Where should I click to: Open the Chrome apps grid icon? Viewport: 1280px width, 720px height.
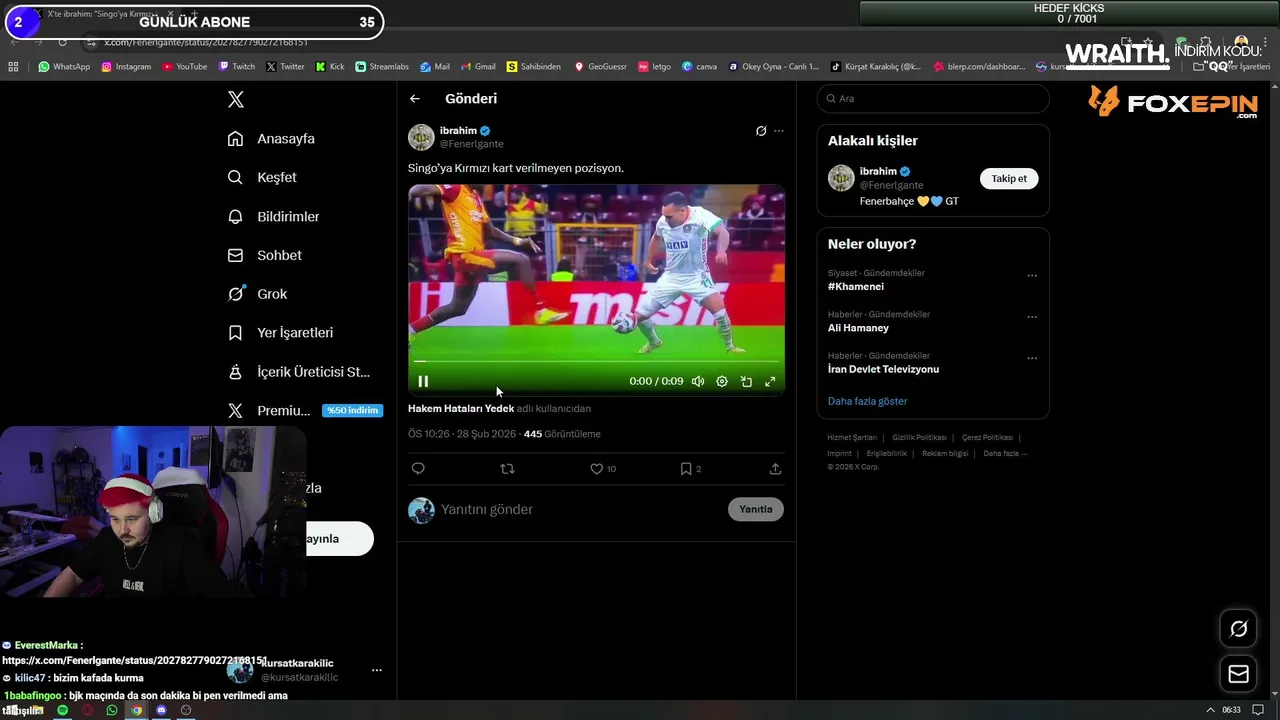13,67
